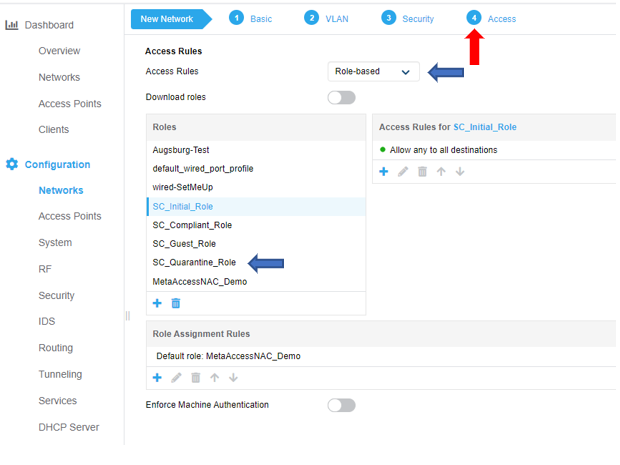Image resolution: width=620 pixels, height=465 pixels.
Task: Open DHCP Server in sidebar
Action: (x=69, y=427)
